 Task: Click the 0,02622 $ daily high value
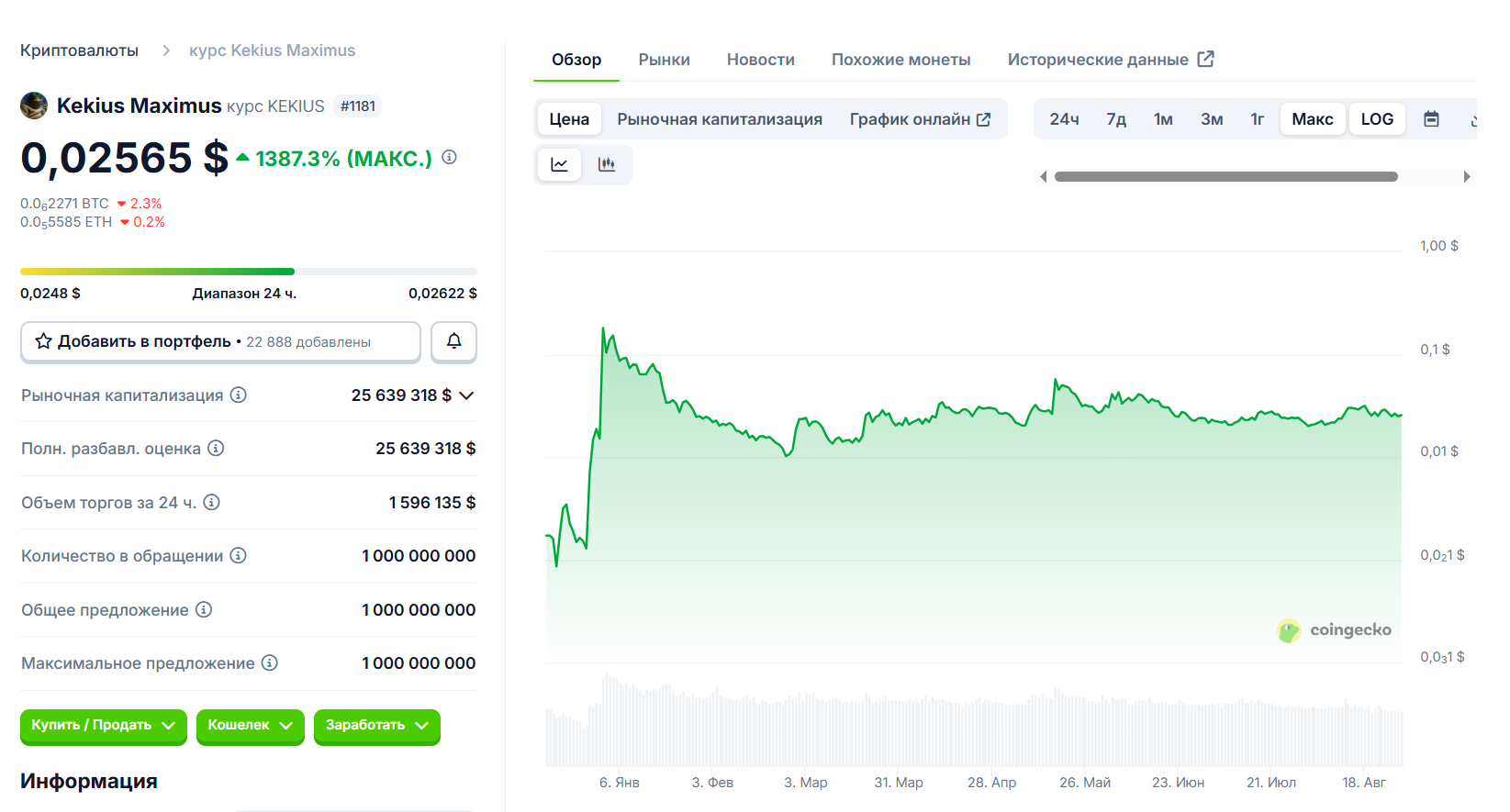(442, 294)
